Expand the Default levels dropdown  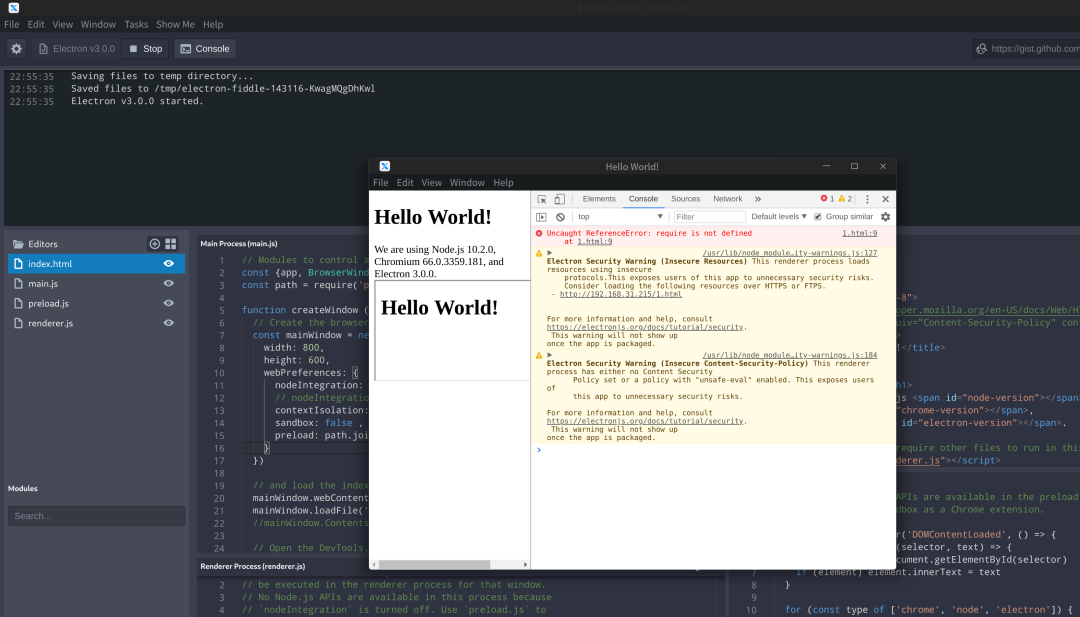click(779, 217)
